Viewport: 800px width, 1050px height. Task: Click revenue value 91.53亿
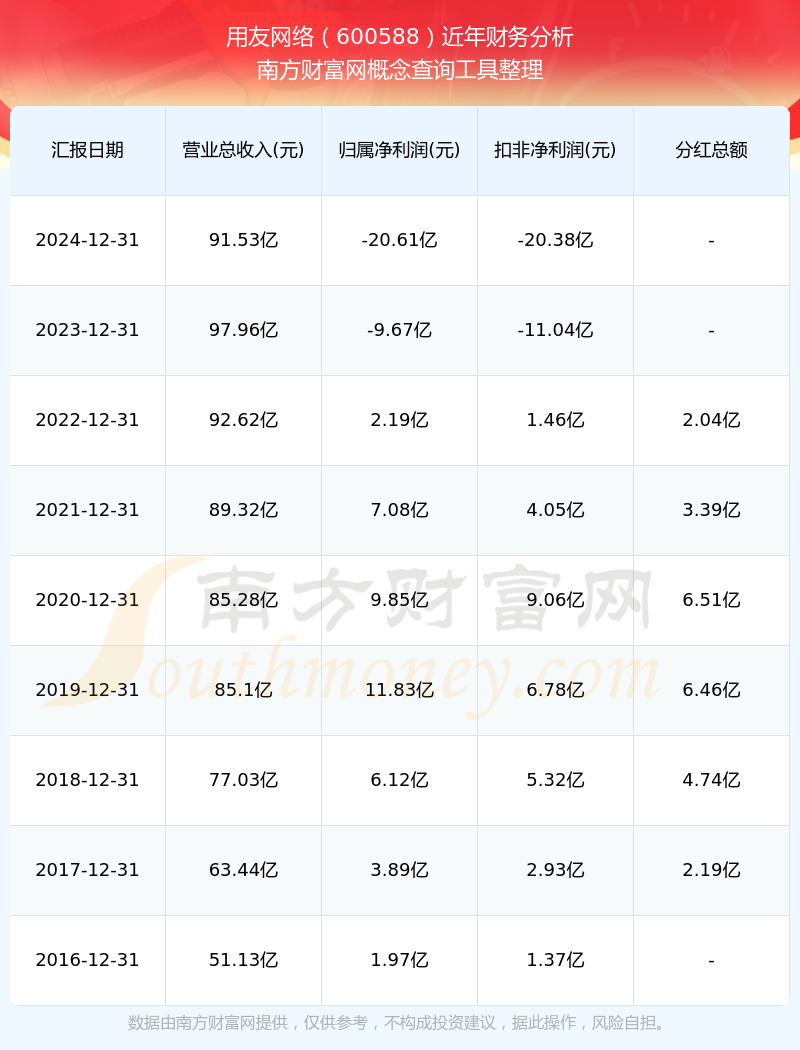click(x=243, y=240)
